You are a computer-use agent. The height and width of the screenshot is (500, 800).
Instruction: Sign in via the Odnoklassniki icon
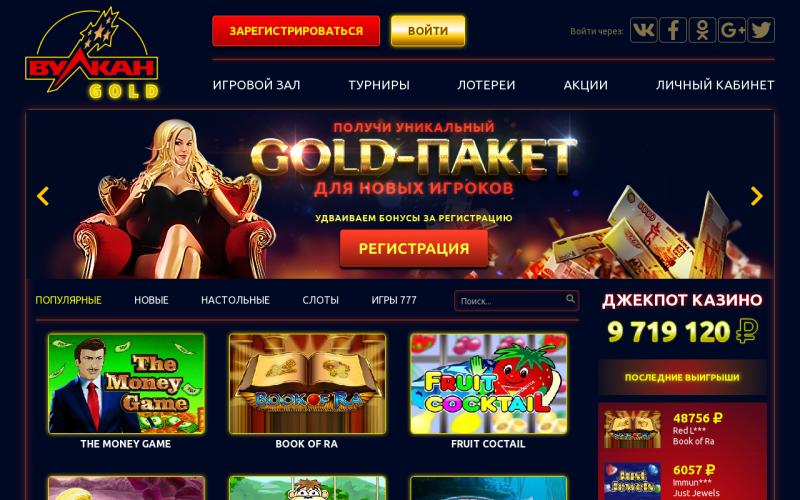click(703, 30)
